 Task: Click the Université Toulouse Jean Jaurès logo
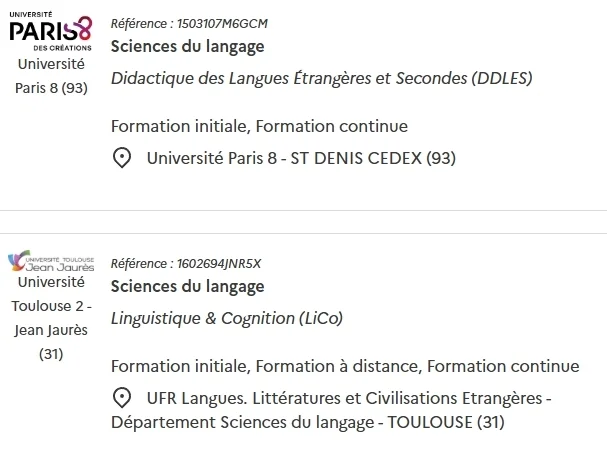click(x=51, y=261)
